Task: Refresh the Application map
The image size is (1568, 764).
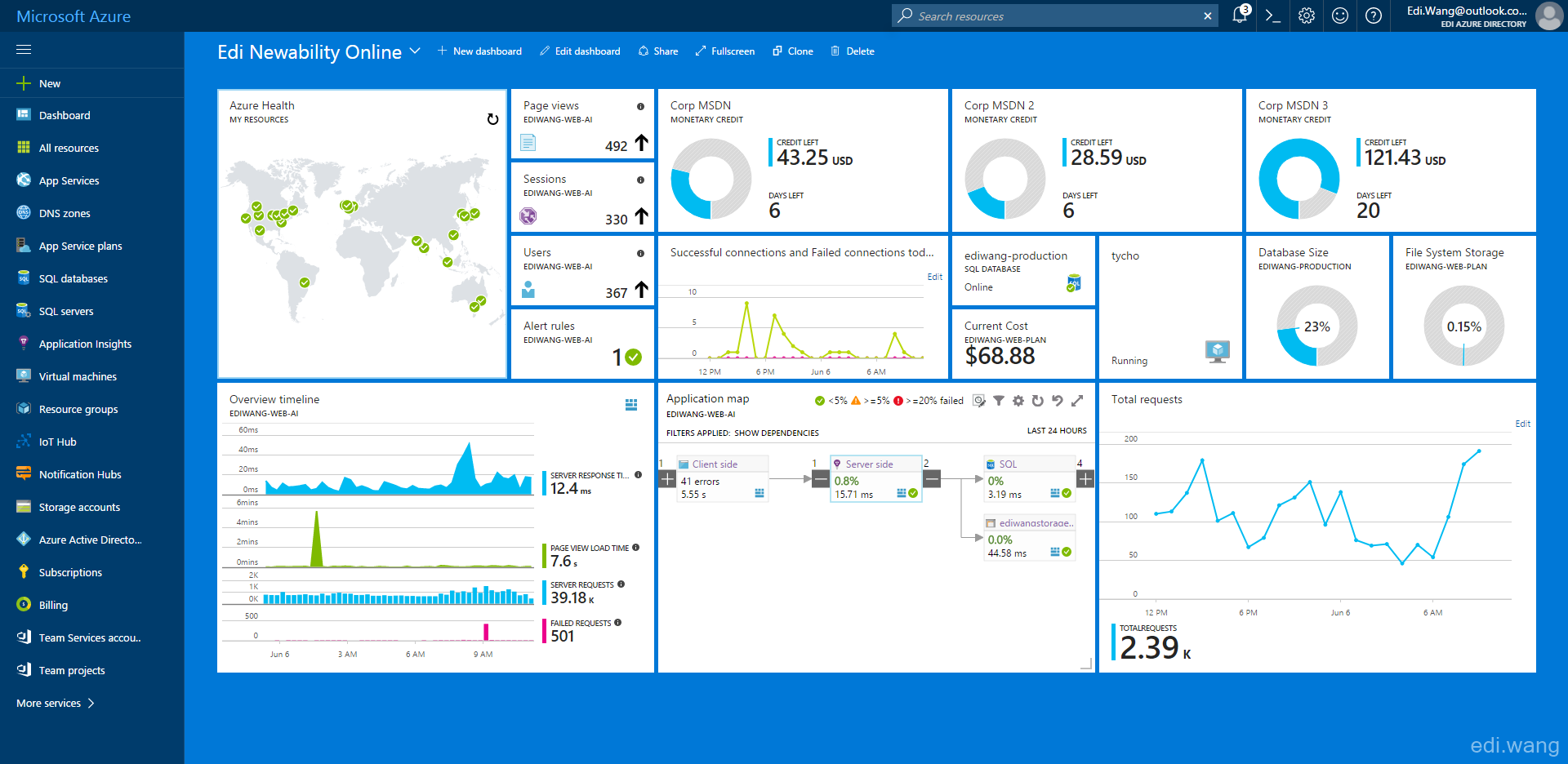Action: pyautogui.click(x=1038, y=401)
